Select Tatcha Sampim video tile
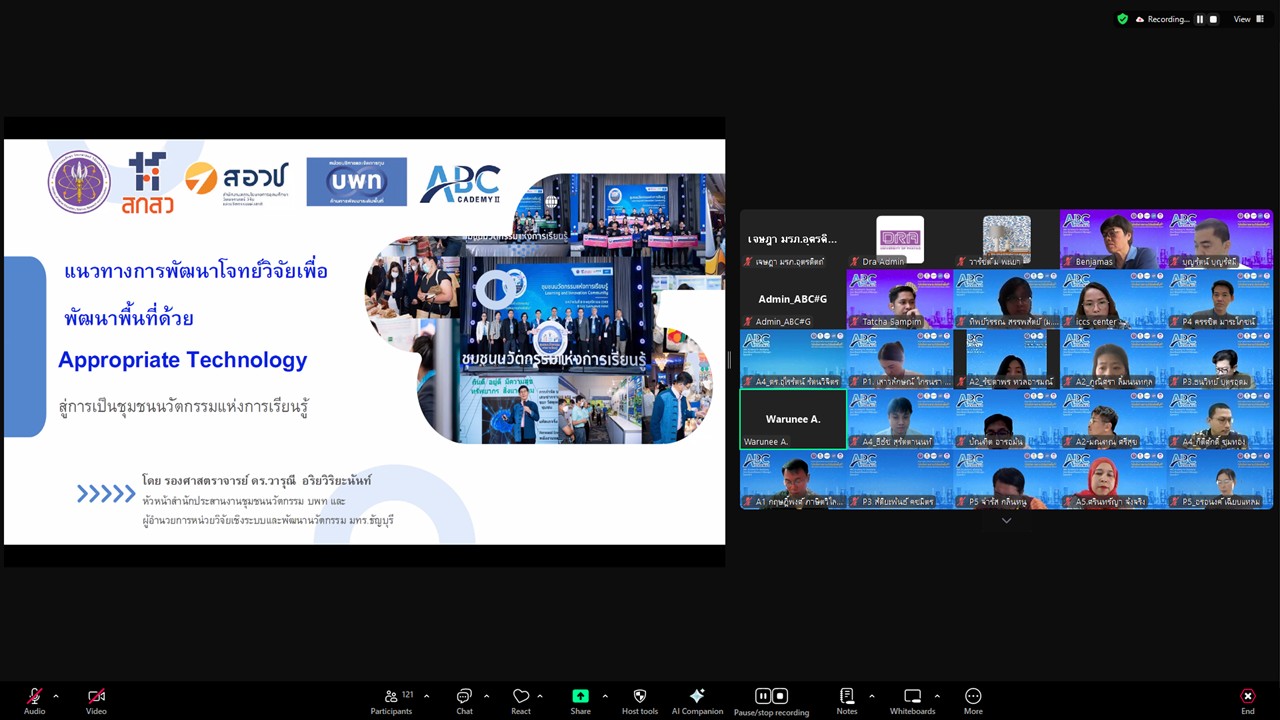1280x720 pixels. click(900, 299)
